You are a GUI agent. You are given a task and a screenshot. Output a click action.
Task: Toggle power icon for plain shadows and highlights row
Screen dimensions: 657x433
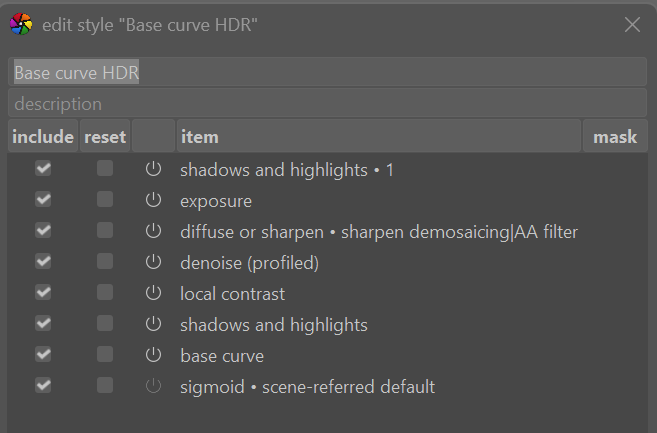(153, 324)
